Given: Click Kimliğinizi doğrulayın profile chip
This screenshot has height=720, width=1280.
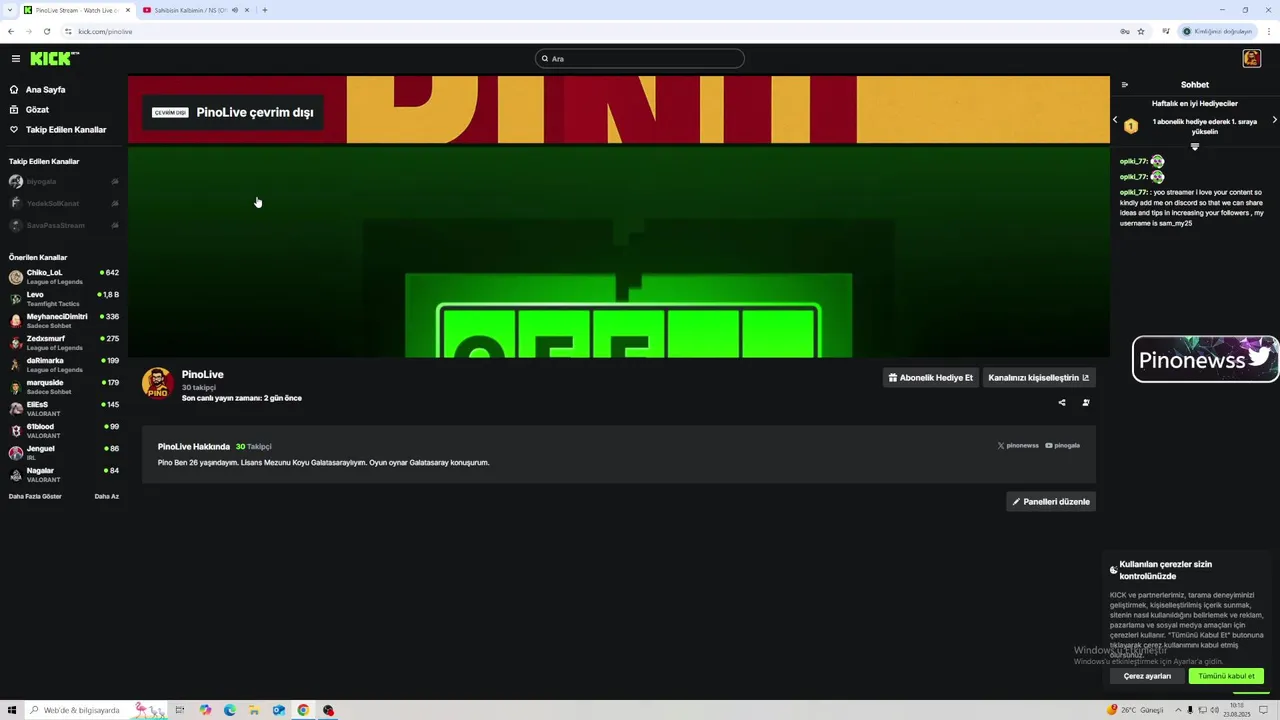Looking at the screenshot, I should [1218, 31].
